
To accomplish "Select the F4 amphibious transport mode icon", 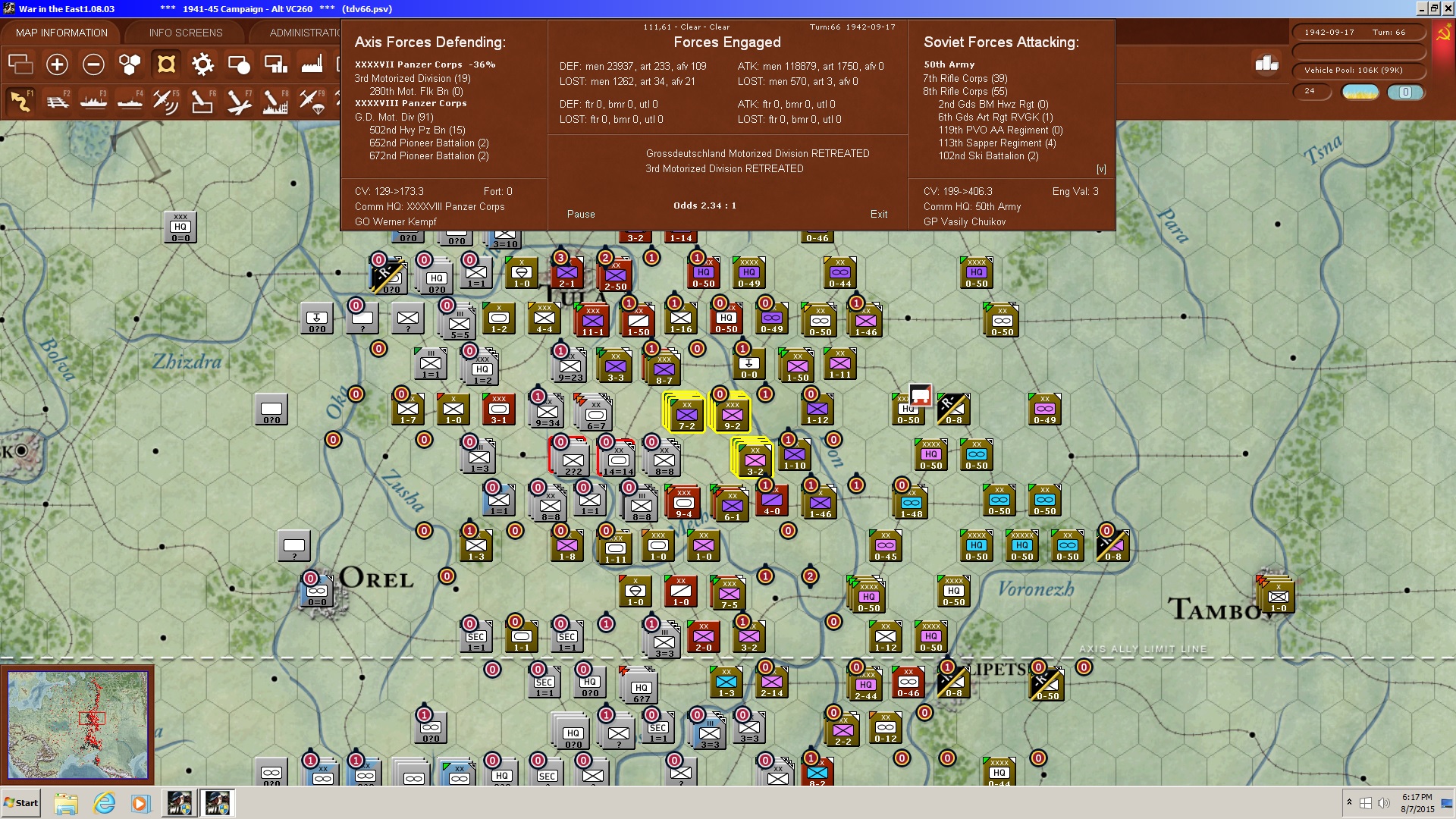I will 130,101.
